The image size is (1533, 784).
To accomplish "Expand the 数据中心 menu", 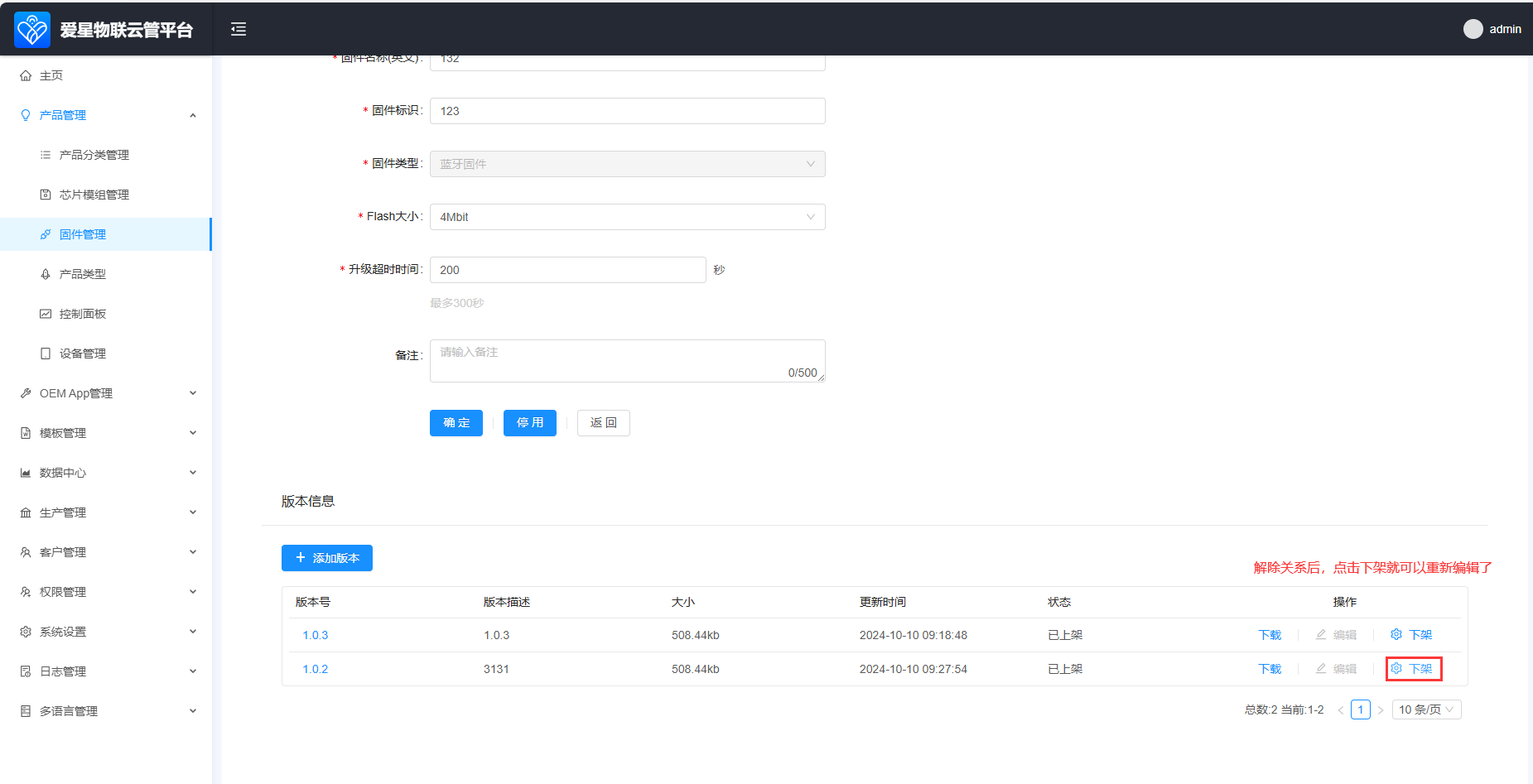I will (x=106, y=473).
